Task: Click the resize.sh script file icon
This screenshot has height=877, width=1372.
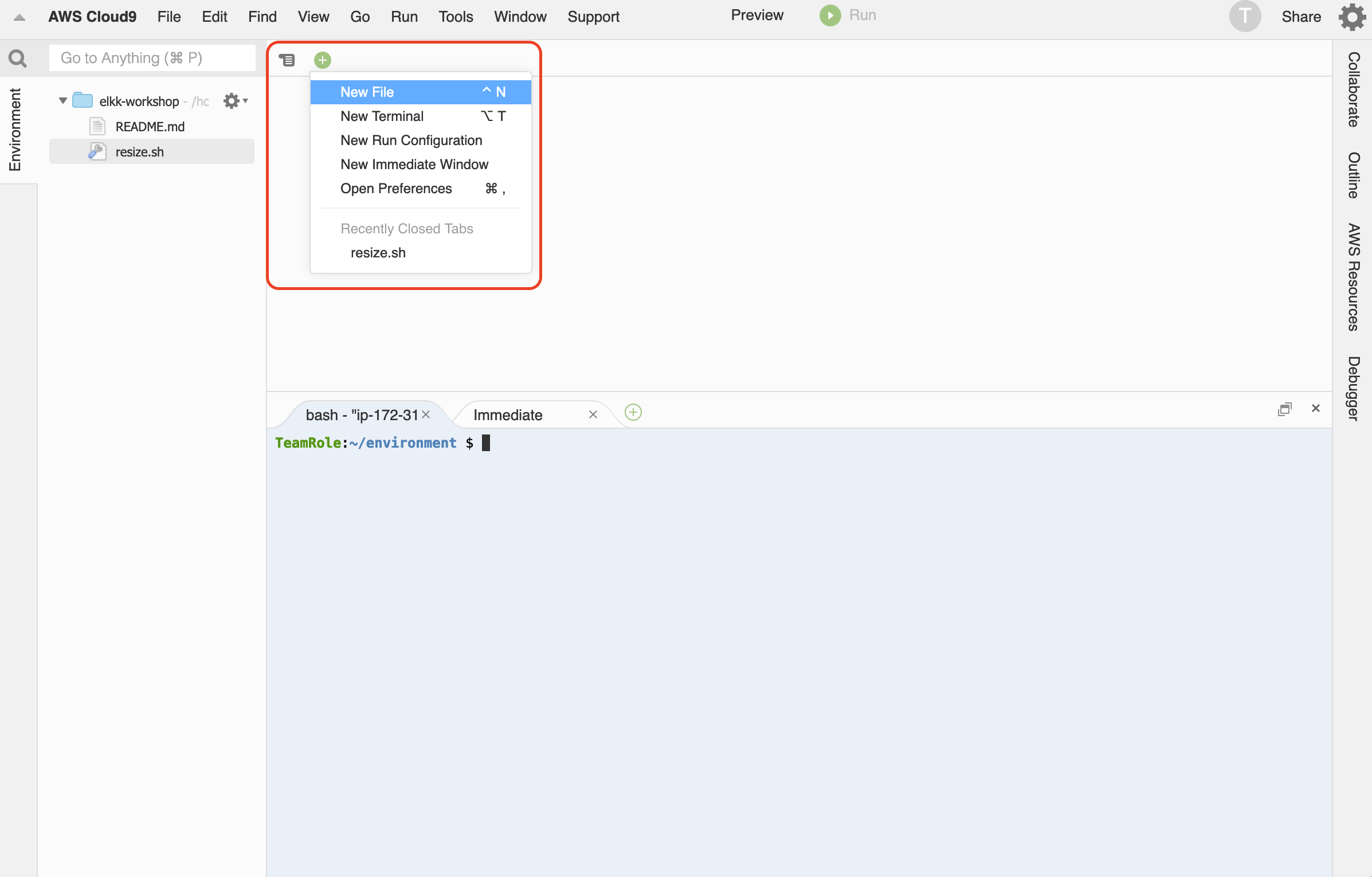Action: pos(97,151)
